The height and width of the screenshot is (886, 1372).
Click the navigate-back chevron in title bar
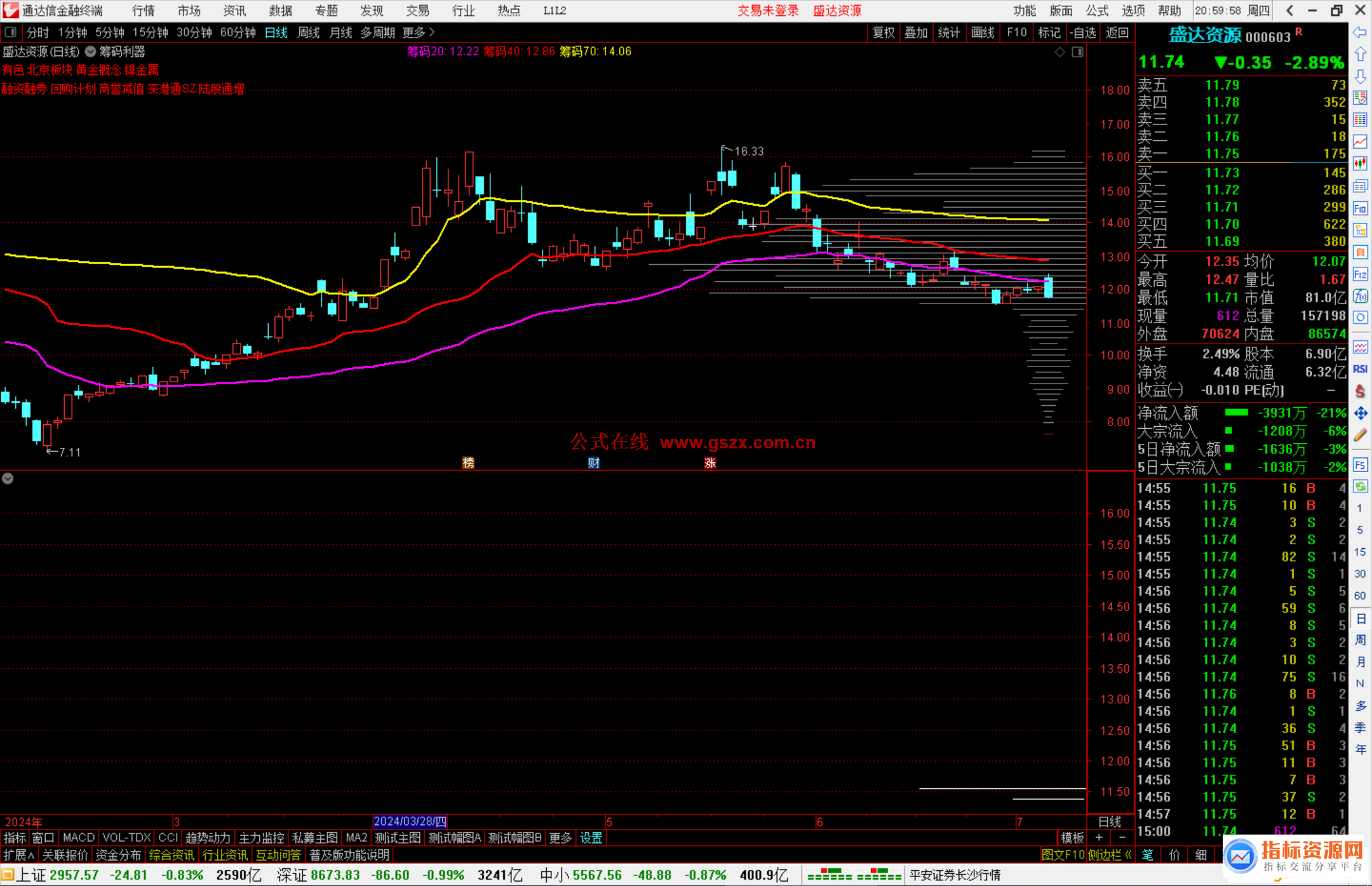pyautogui.click(x=1289, y=11)
